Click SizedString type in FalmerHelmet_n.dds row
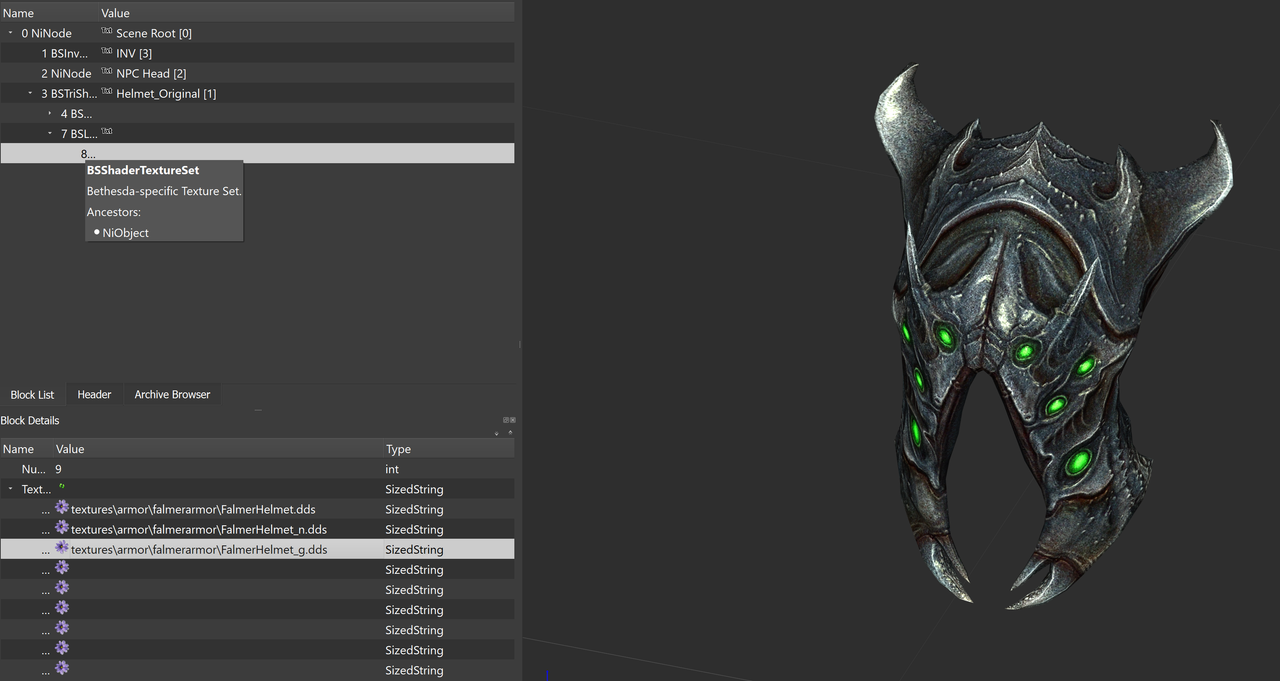Viewport: 1280px width, 681px height. [x=414, y=529]
